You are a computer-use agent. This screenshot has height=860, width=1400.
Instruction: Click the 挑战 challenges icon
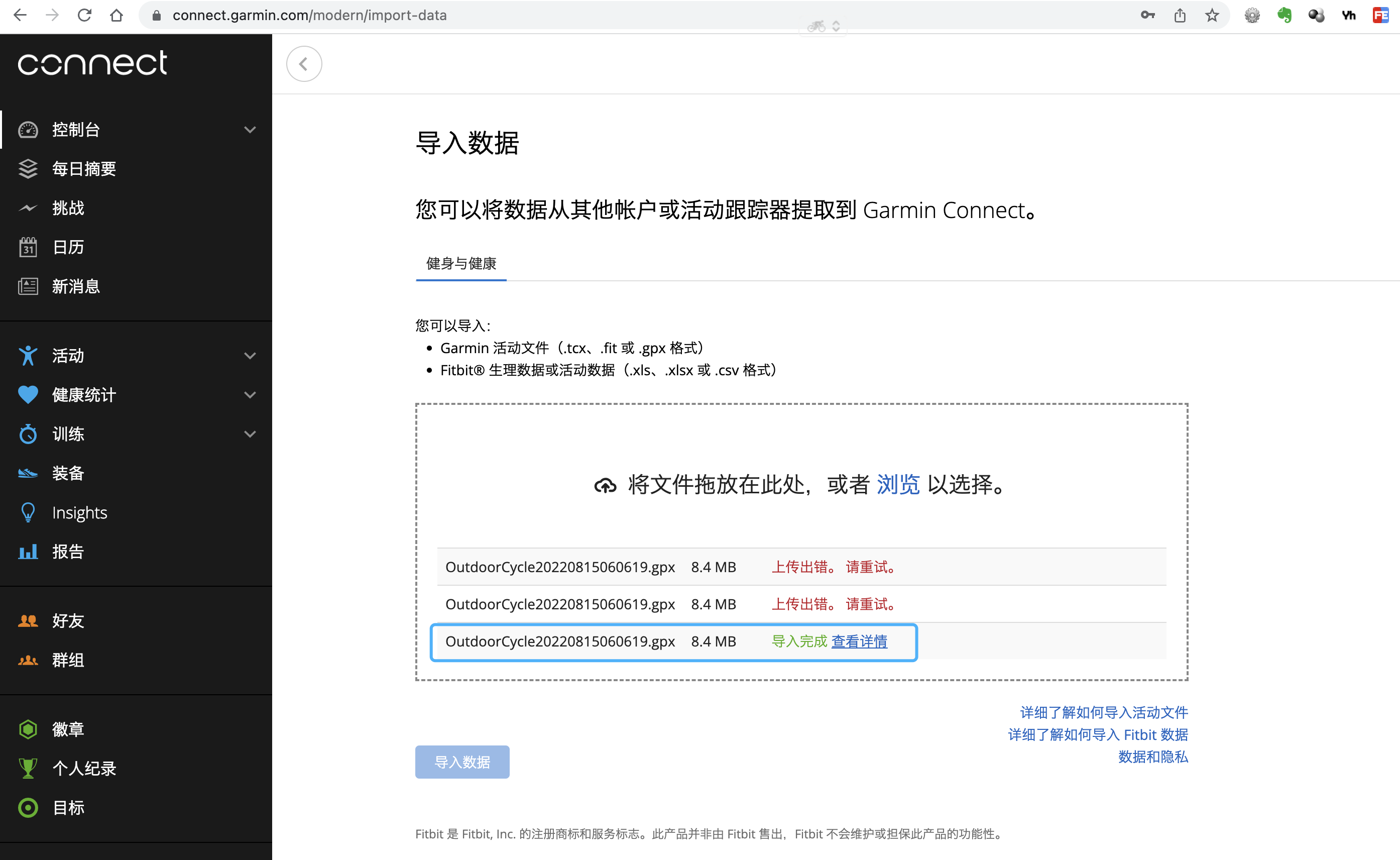click(x=26, y=208)
